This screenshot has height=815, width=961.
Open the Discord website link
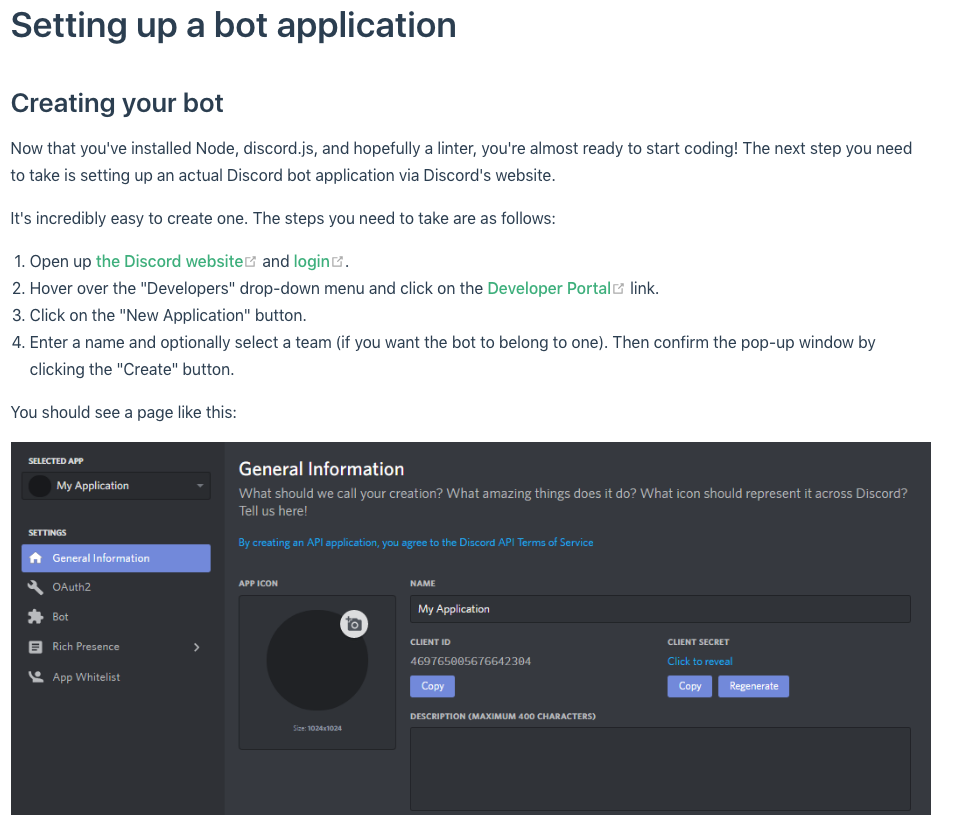pos(169,262)
